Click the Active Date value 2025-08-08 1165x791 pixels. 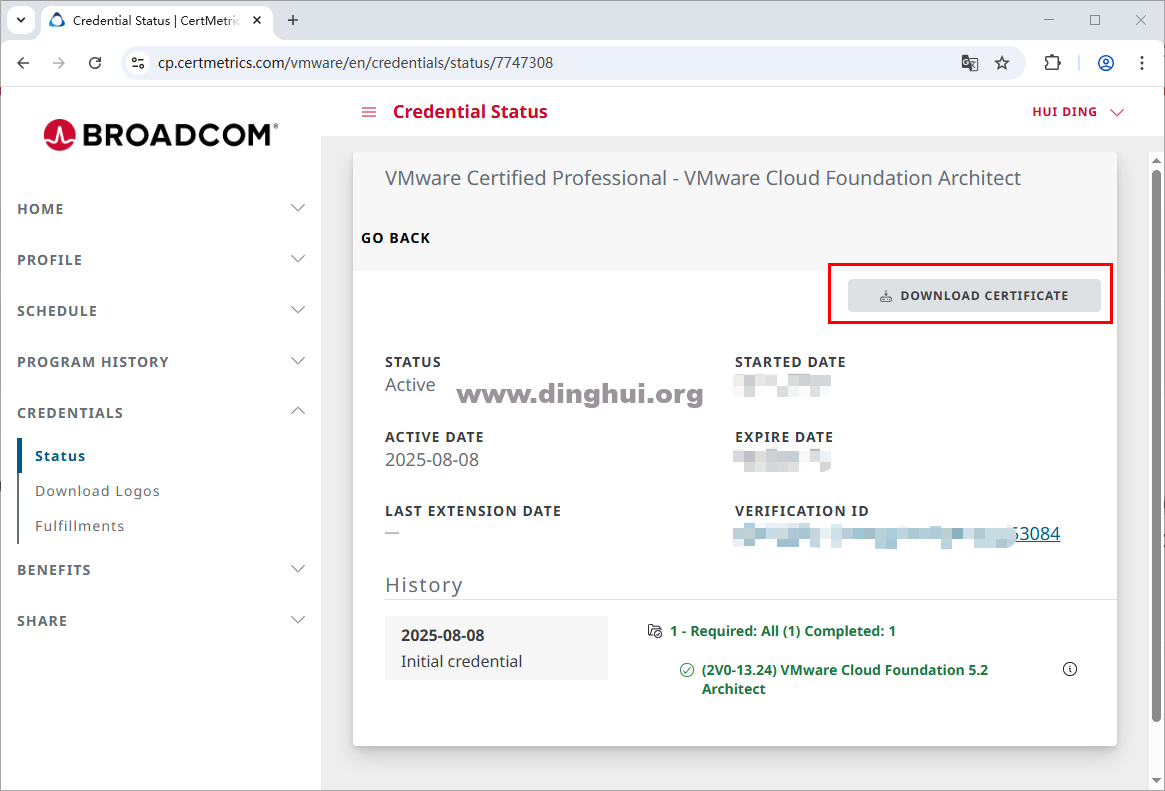point(432,460)
